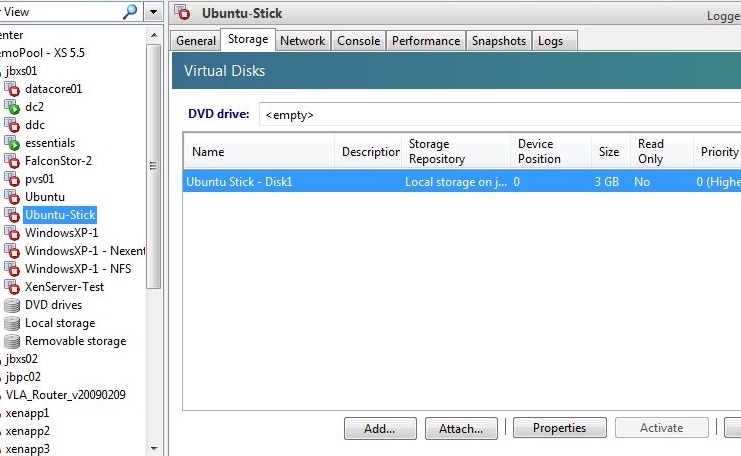Open the DVD drive combo box

click(500, 114)
